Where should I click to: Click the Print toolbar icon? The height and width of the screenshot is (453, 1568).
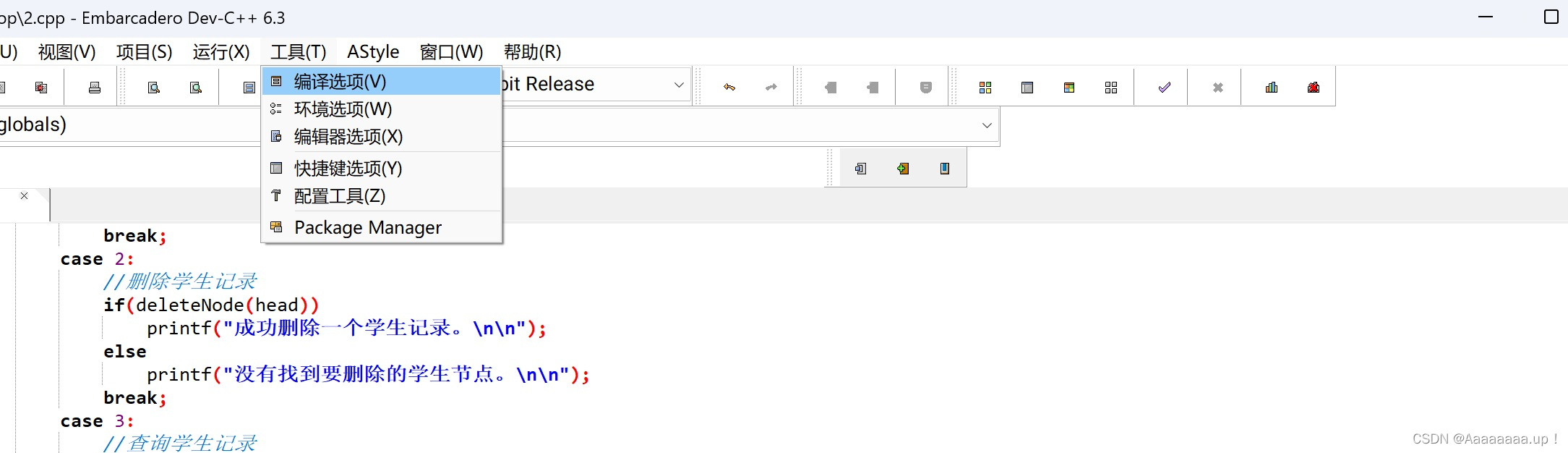pyautogui.click(x=95, y=88)
